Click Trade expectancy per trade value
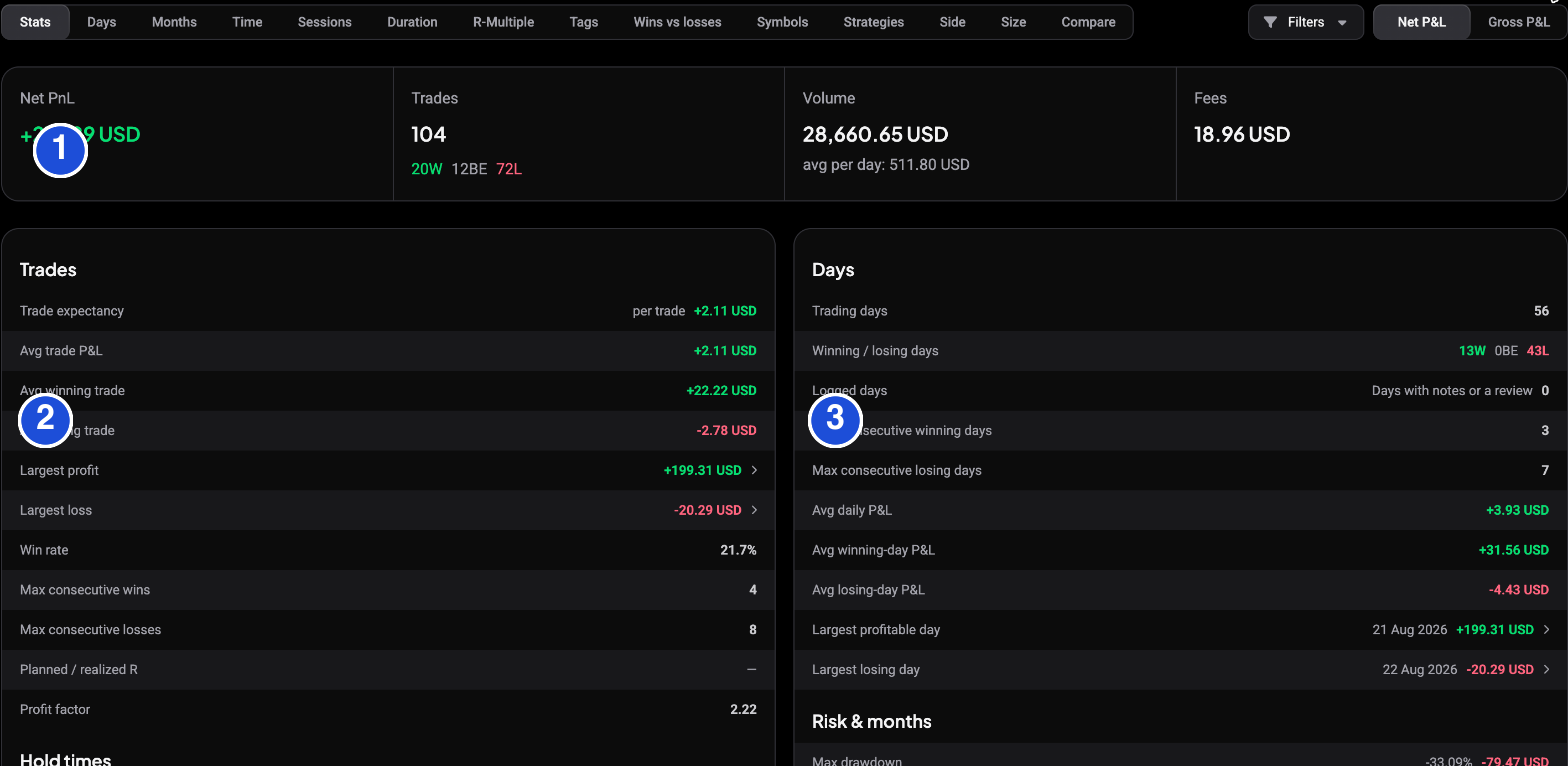This screenshot has height=766, width=1568. 725,311
